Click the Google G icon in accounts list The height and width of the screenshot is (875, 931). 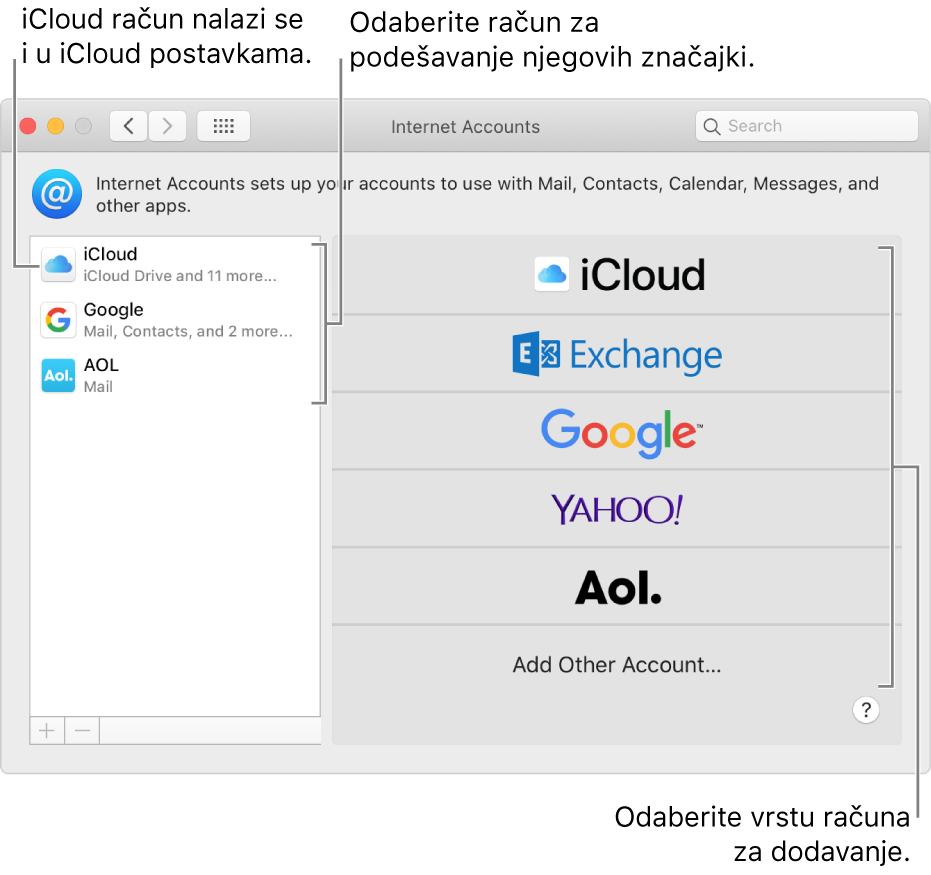click(58, 320)
